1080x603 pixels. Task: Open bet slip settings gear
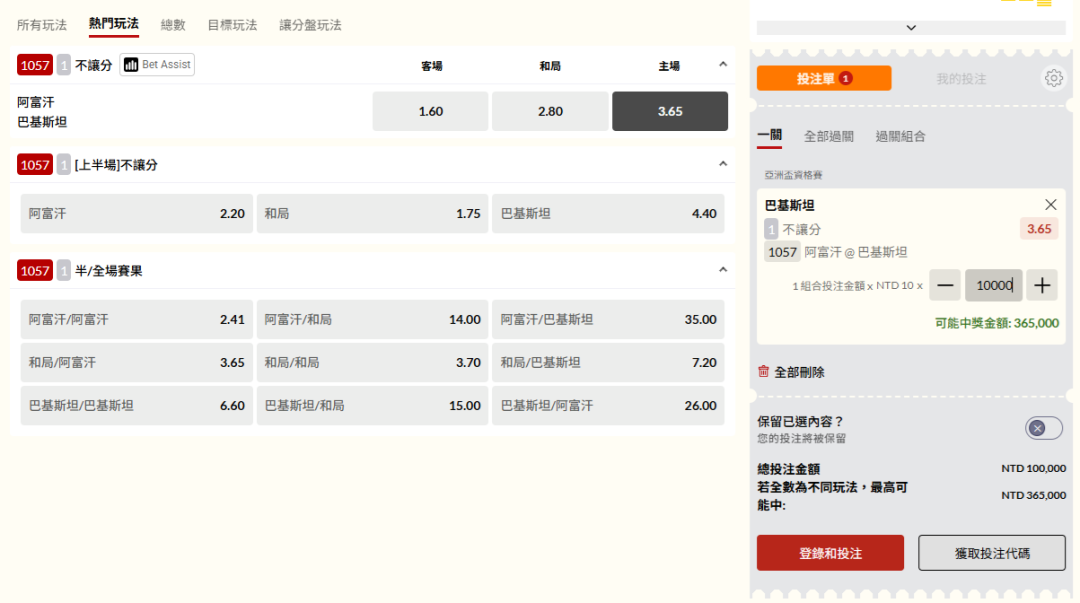click(x=1053, y=78)
